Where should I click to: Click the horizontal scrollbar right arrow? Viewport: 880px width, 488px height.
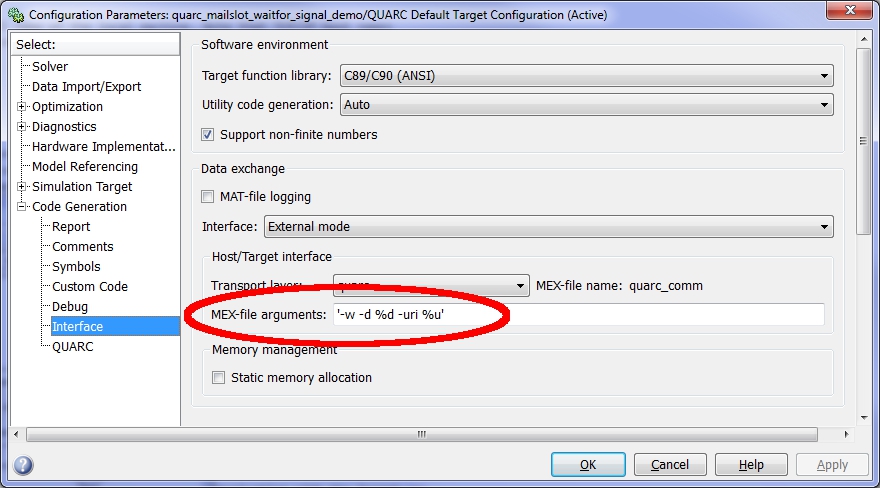coord(846,434)
